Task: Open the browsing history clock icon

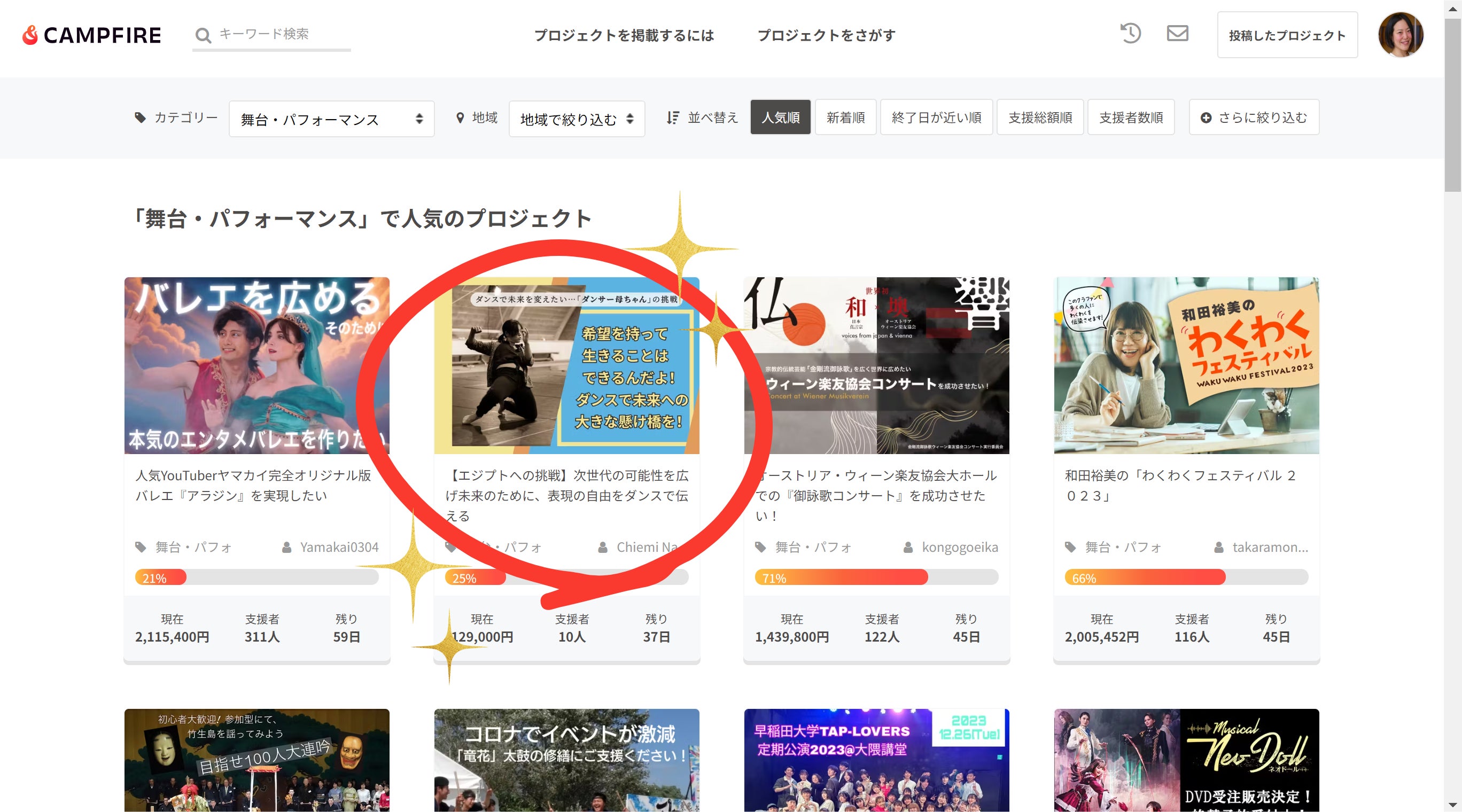Action: pyautogui.click(x=1130, y=33)
